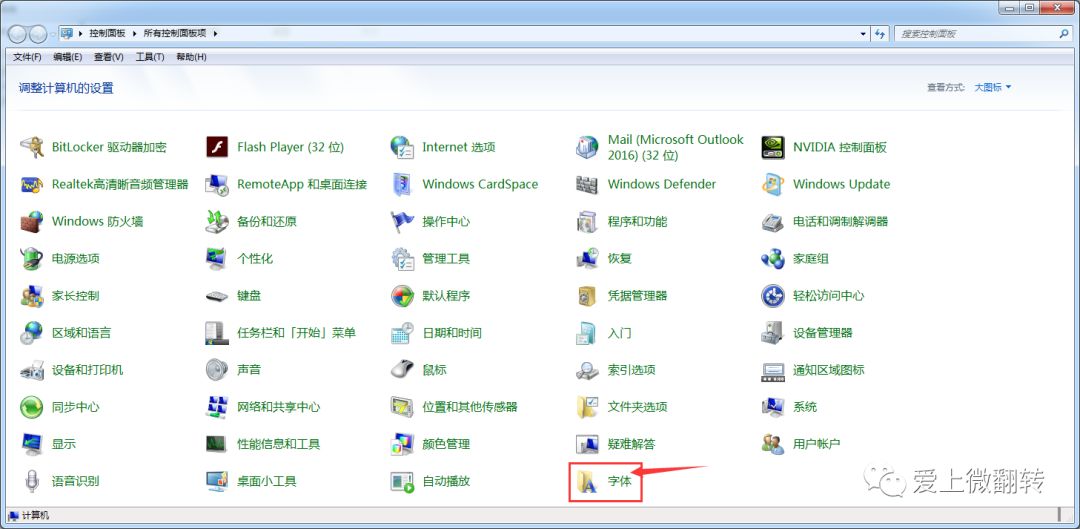Open the Windows Defender wall icon
Image resolution: width=1080 pixels, height=529 pixels.
tap(588, 184)
